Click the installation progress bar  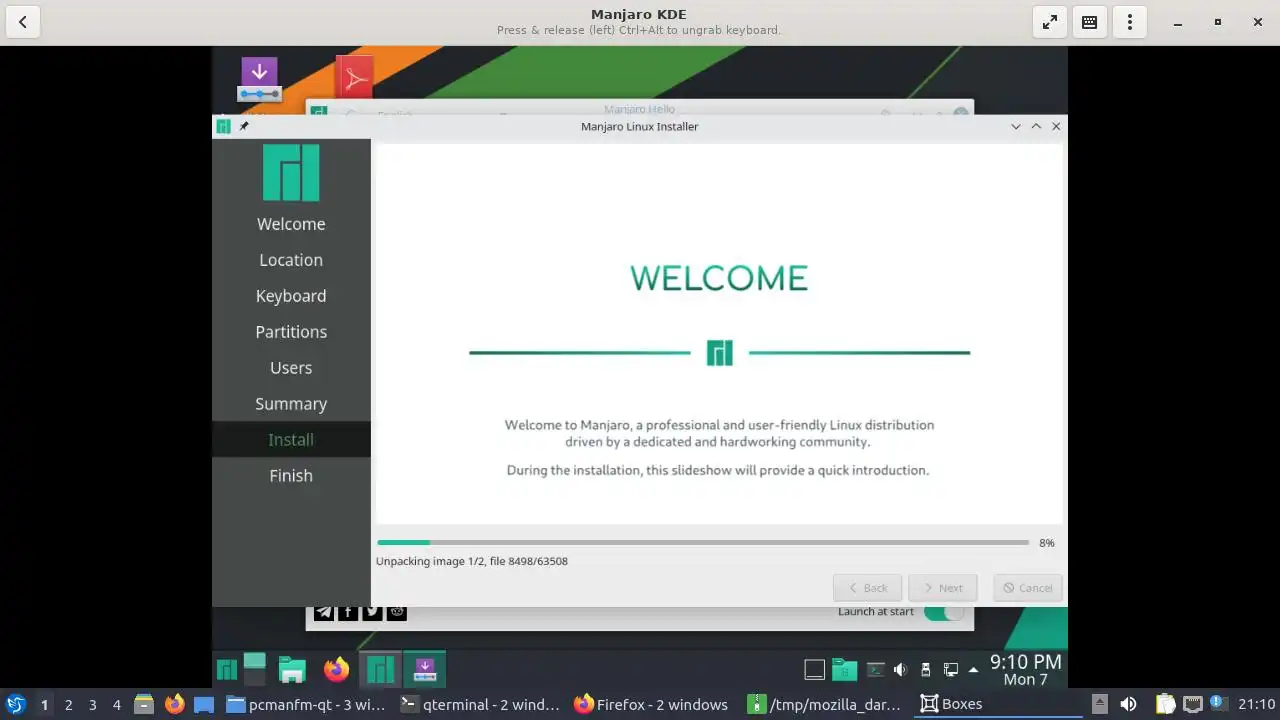click(x=703, y=543)
